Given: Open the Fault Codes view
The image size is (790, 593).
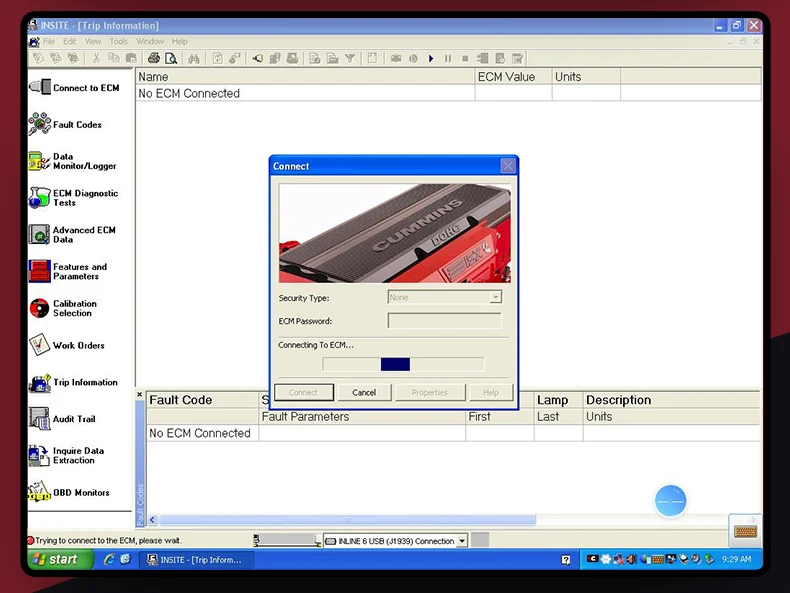Looking at the screenshot, I should pyautogui.click(x=65, y=124).
